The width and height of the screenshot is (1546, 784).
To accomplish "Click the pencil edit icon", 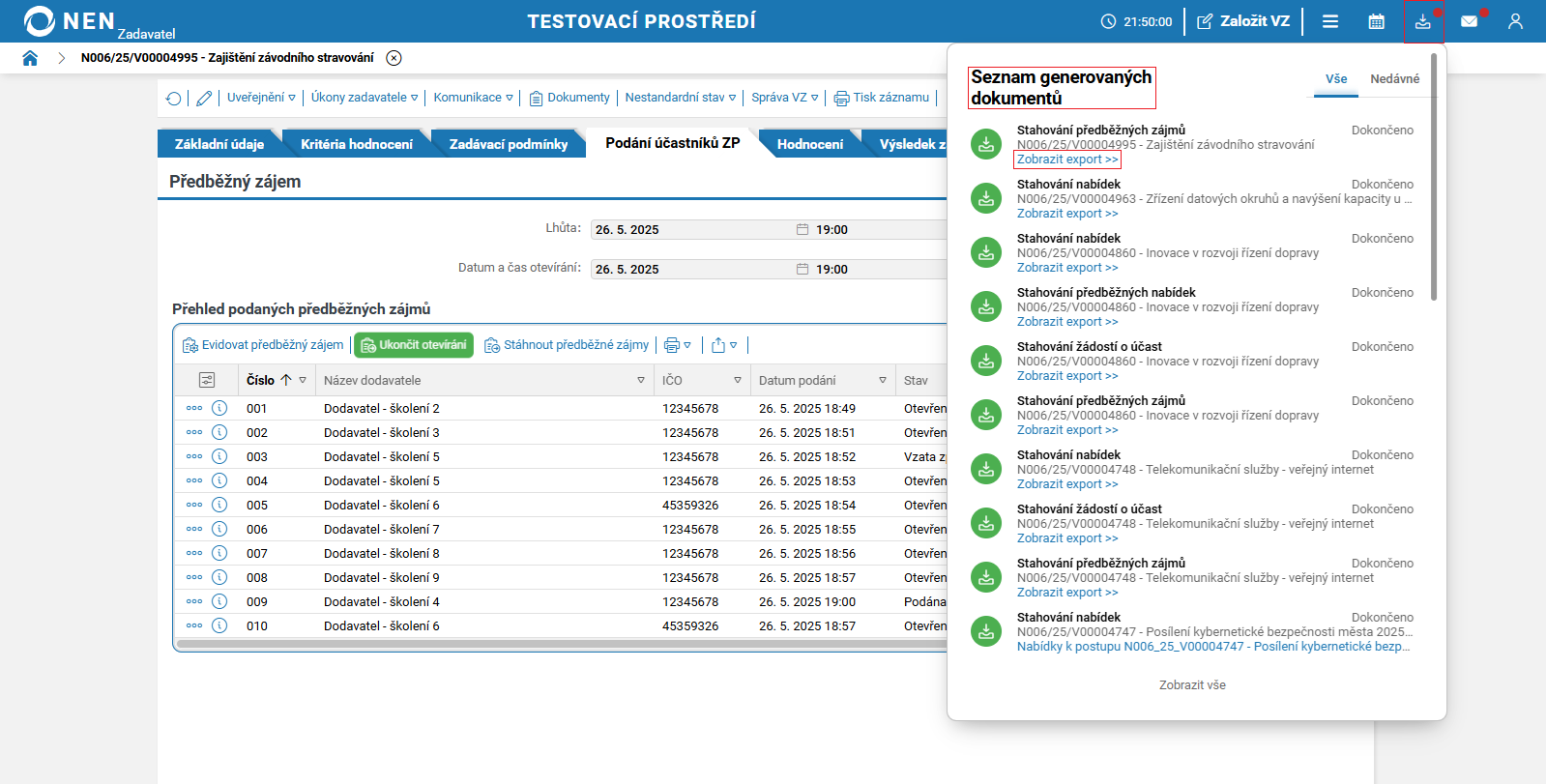I will [x=204, y=98].
